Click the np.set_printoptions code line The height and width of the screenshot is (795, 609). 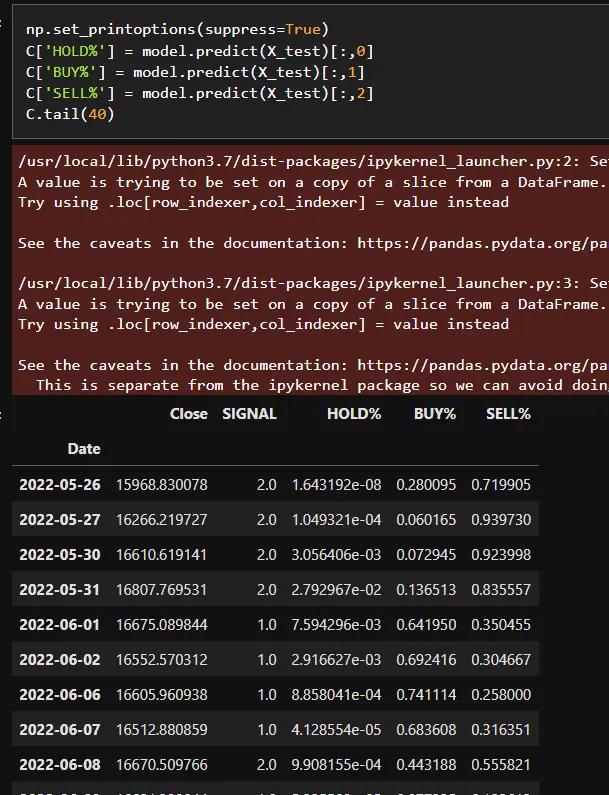[x=177, y=29]
